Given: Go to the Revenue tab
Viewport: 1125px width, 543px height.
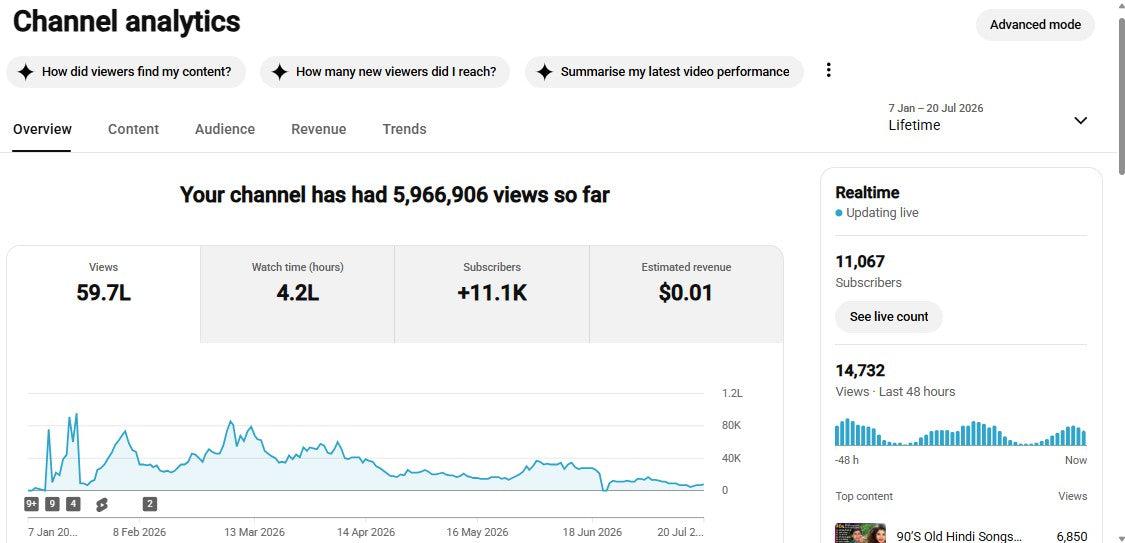Looking at the screenshot, I should tap(319, 129).
